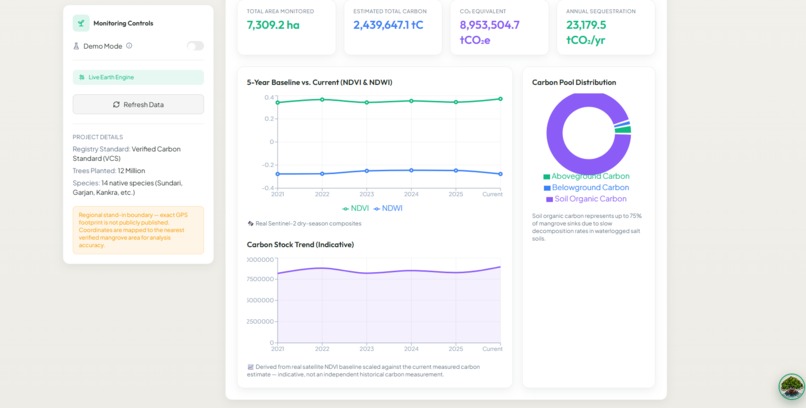Click the 2022 NDVI data point
This screenshot has width=806, height=408.
point(322,99)
